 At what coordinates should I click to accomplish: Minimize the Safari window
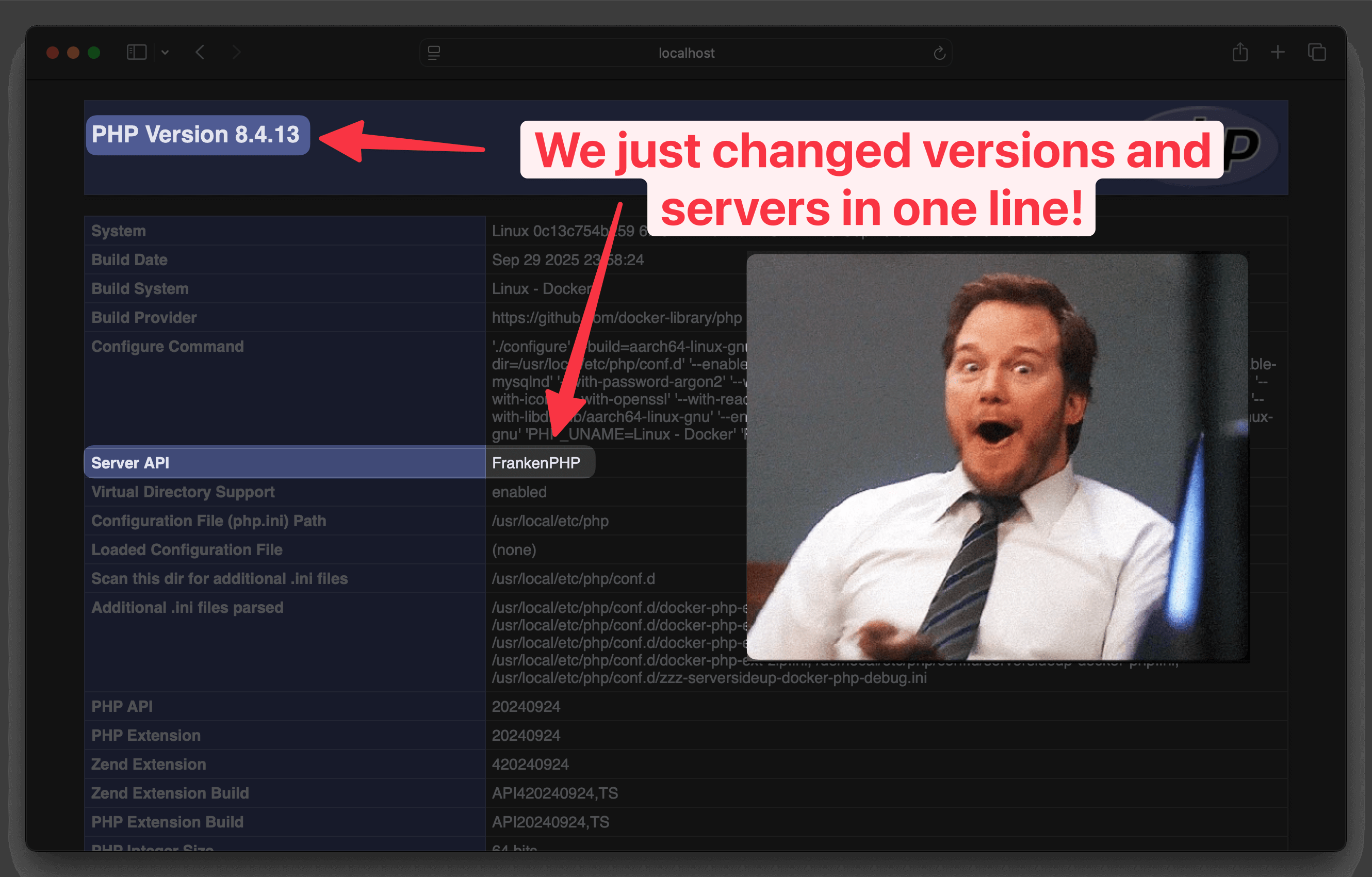pyautogui.click(x=73, y=52)
